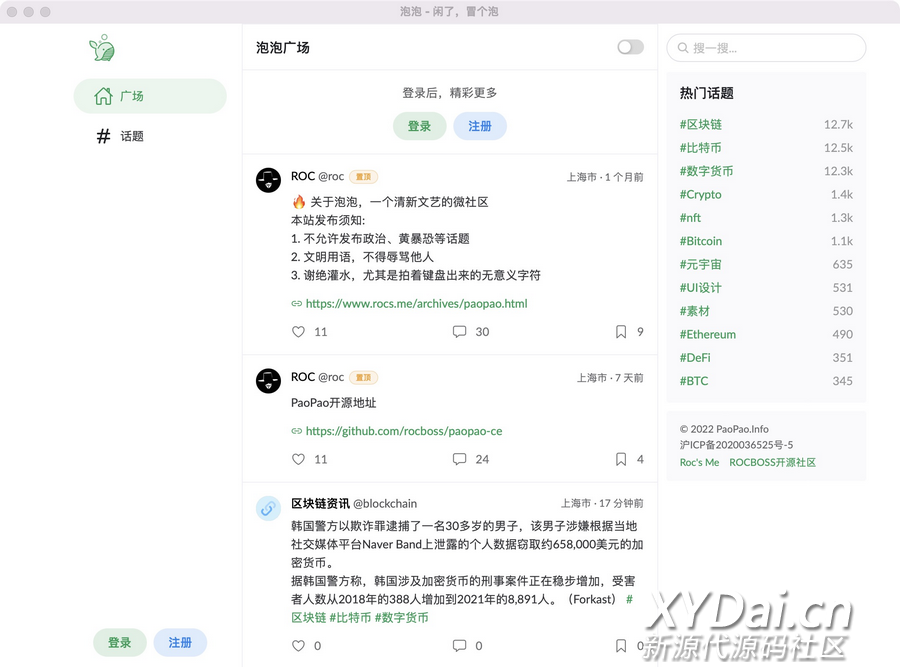Click the PaoPao whale logo icon
This screenshot has height=667, width=900.
coord(102,48)
